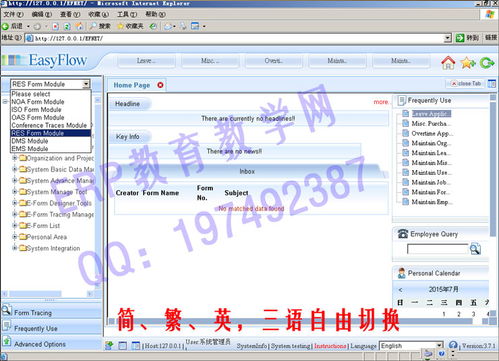Expand the Personal Area folder

coord(15,237)
